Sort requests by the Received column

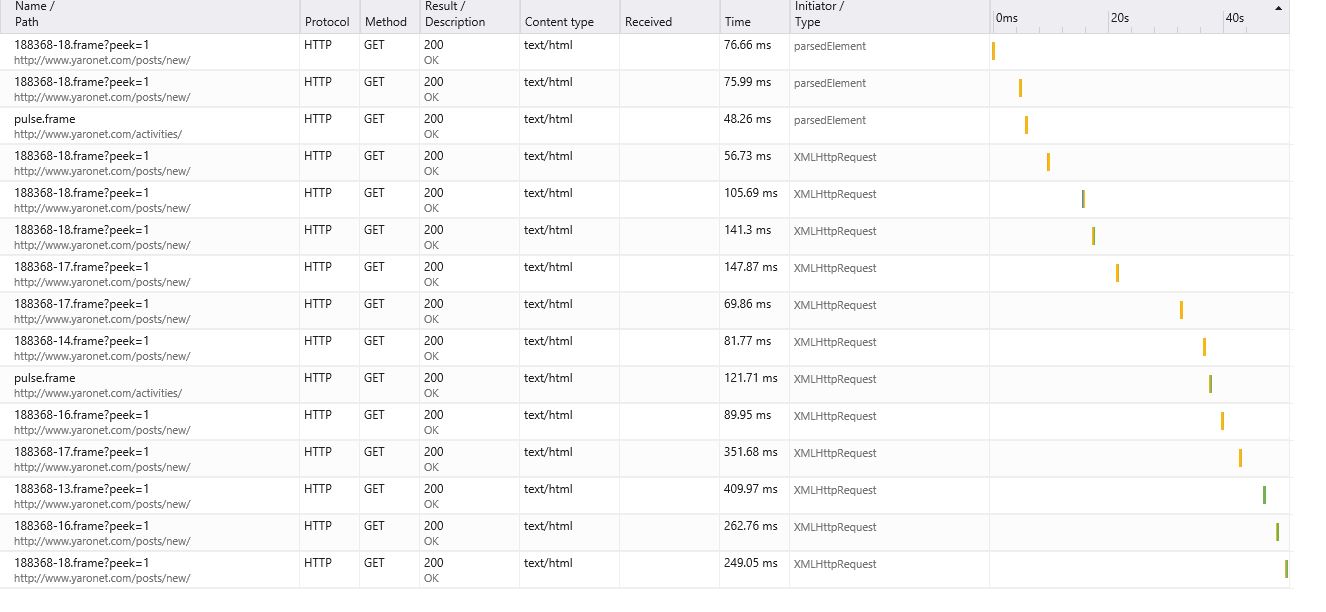(x=648, y=22)
